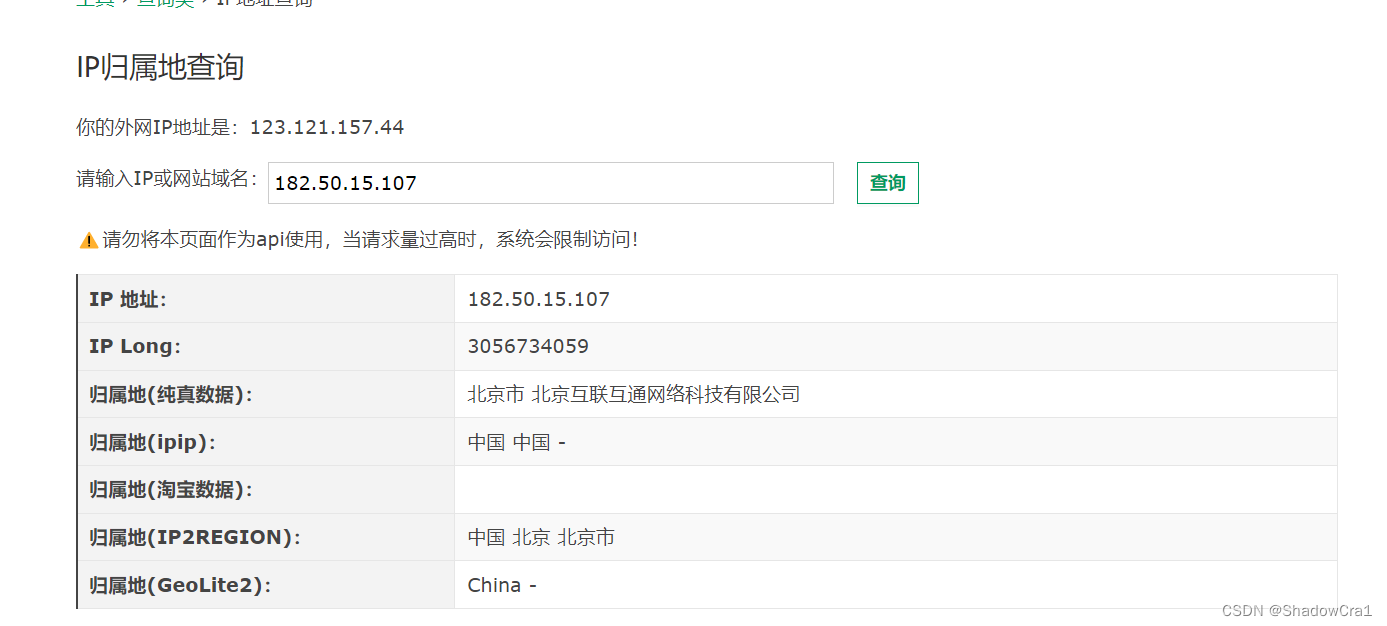Click the IP 地址 row label
Image resolution: width=1387 pixels, height=626 pixels.
tap(128, 299)
